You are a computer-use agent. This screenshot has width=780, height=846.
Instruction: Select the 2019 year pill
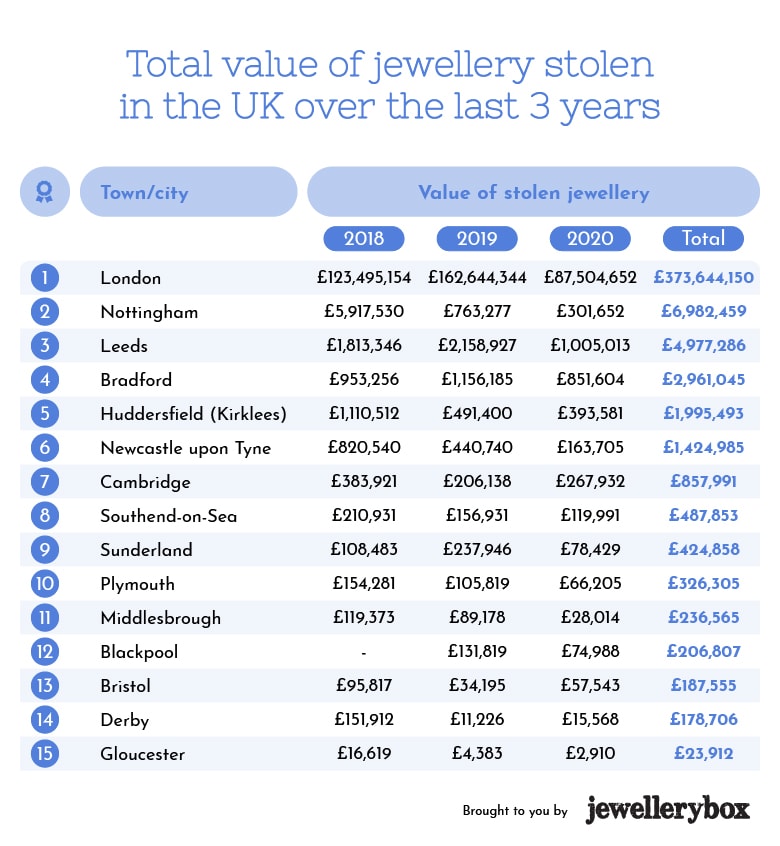(477, 239)
